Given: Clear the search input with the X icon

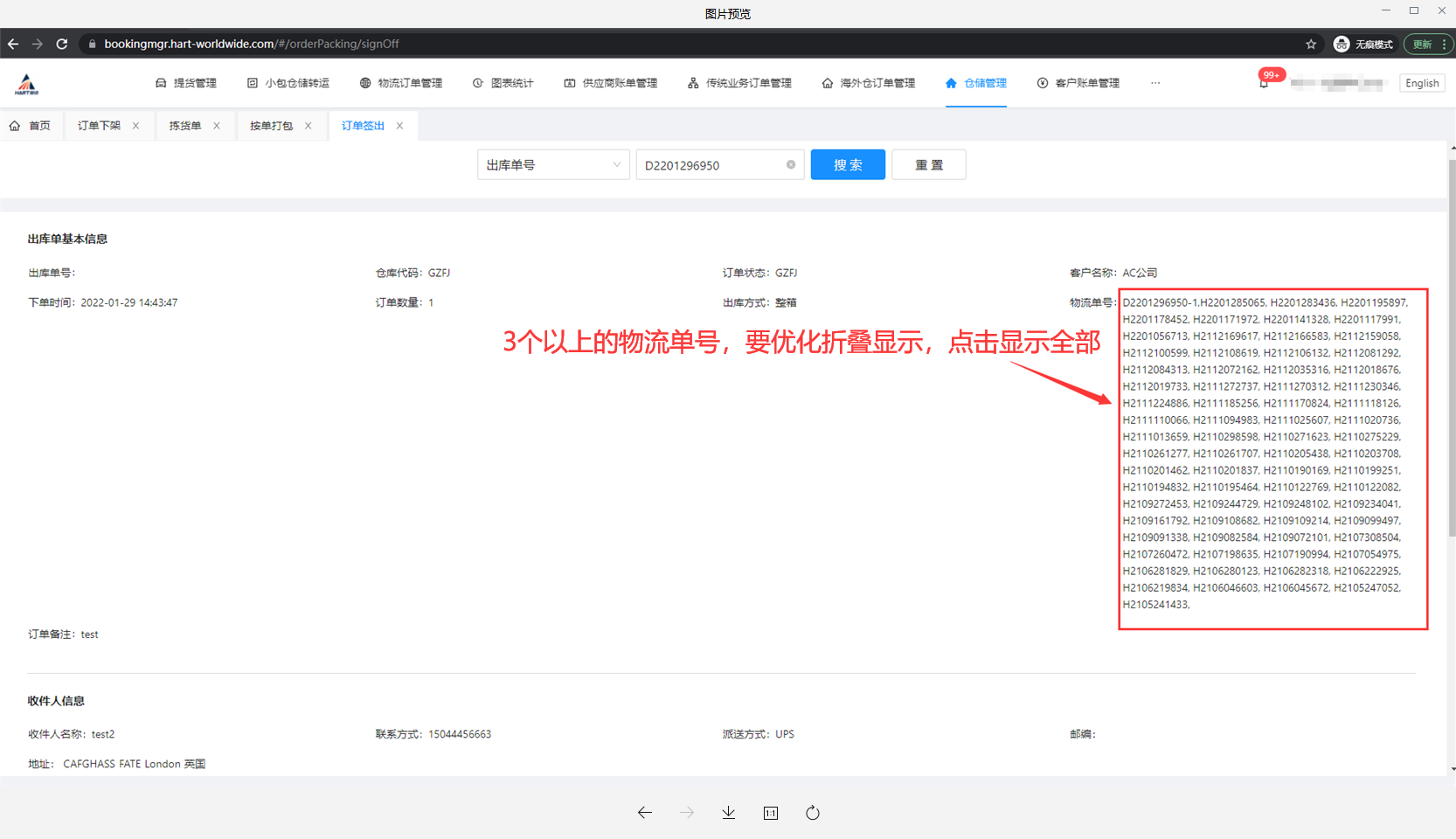Looking at the screenshot, I should pyautogui.click(x=791, y=165).
